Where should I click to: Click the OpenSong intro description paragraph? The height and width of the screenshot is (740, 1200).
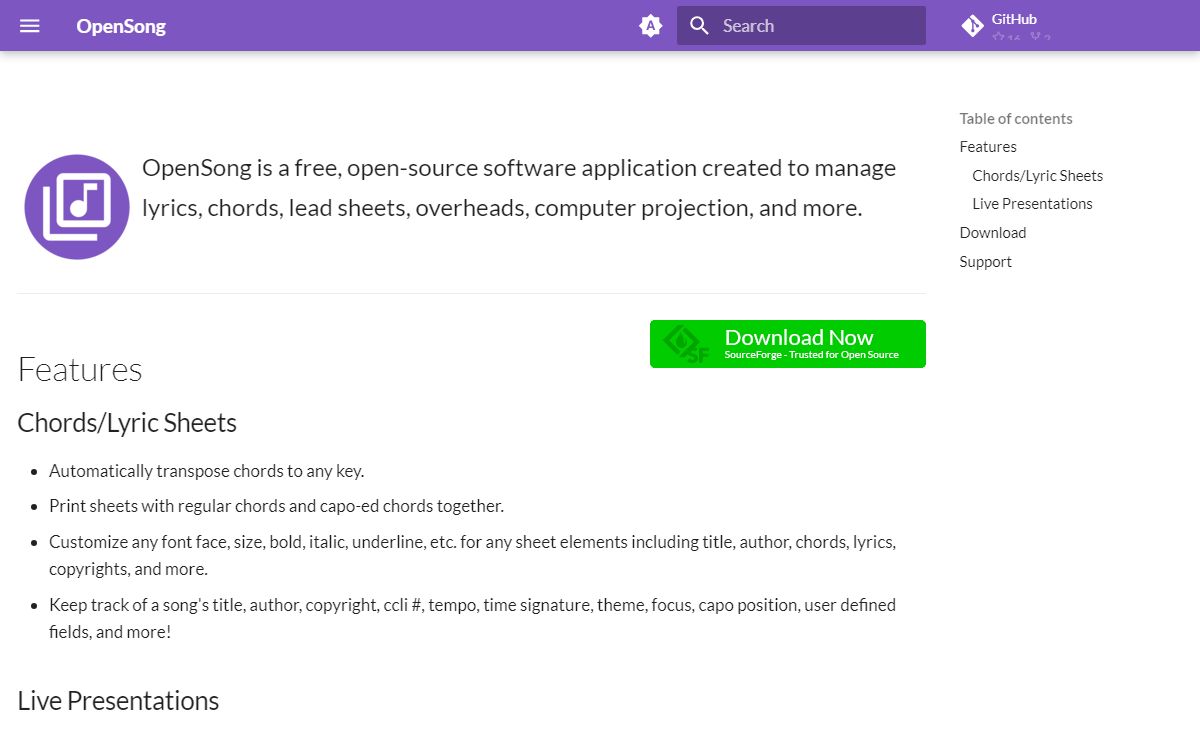519,188
